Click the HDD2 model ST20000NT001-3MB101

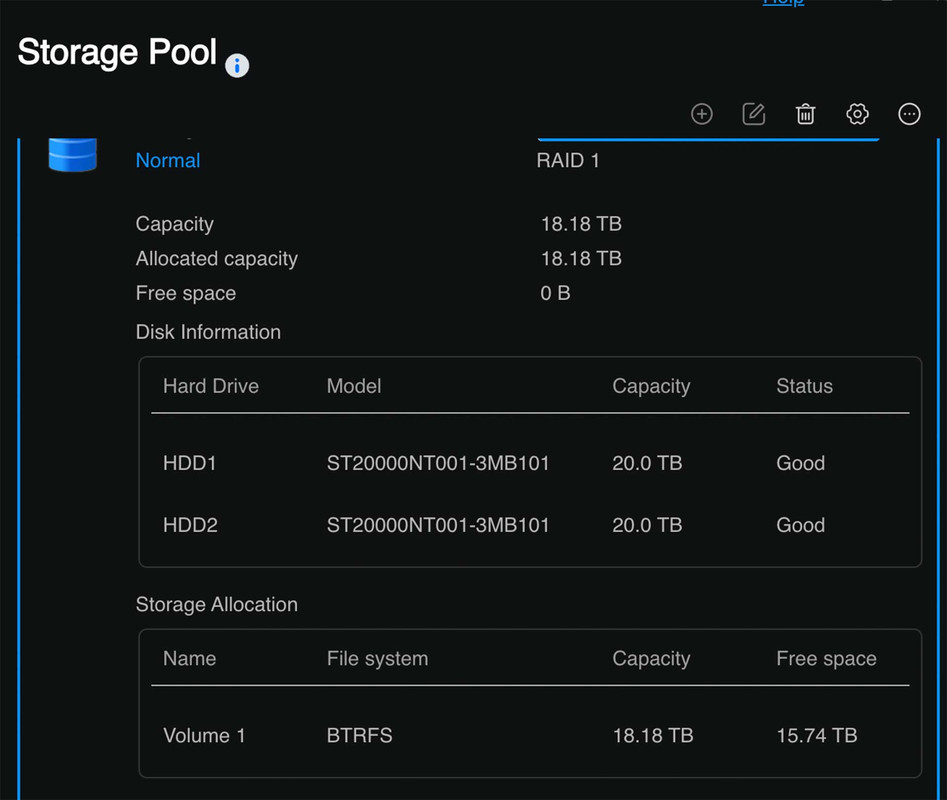pos(438,525)
